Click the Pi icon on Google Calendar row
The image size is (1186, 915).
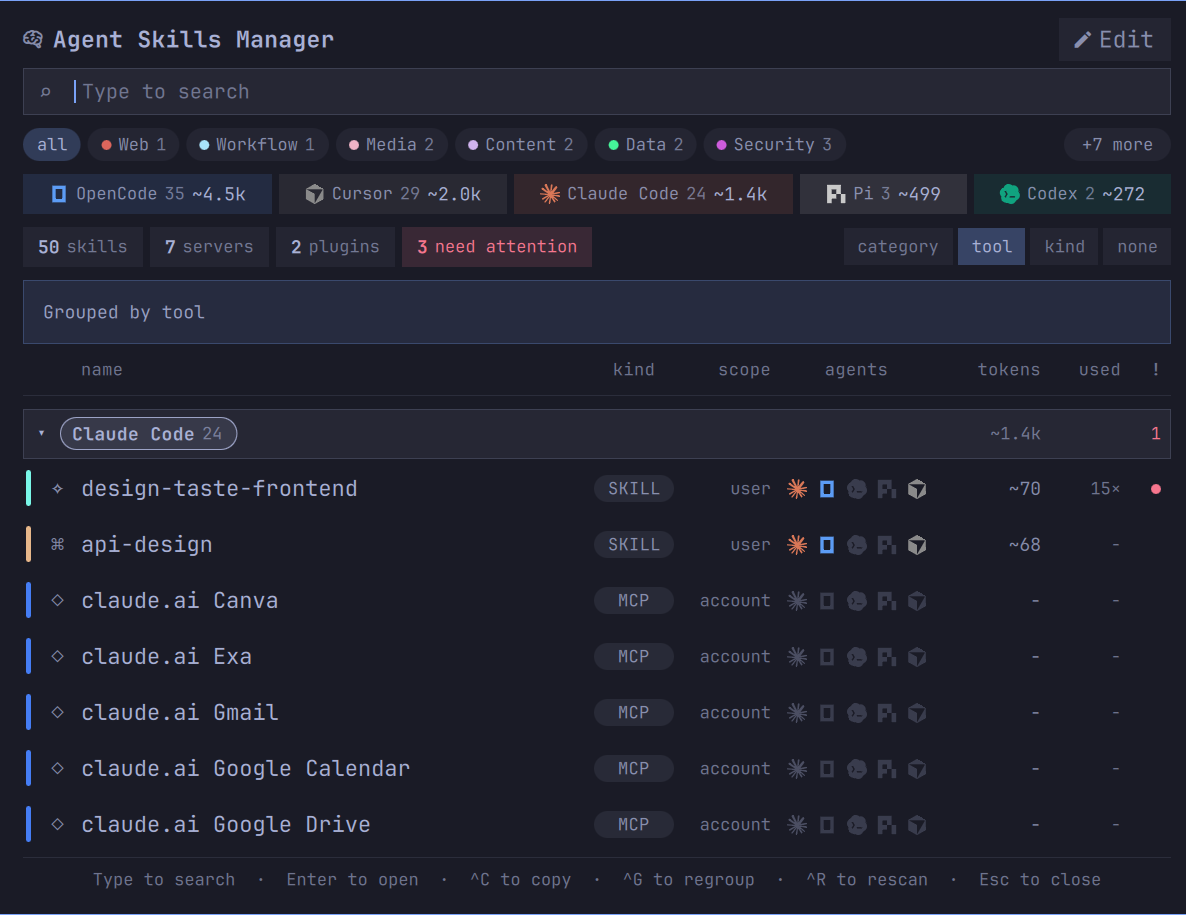pyautogui.click(x=886, y=769)
